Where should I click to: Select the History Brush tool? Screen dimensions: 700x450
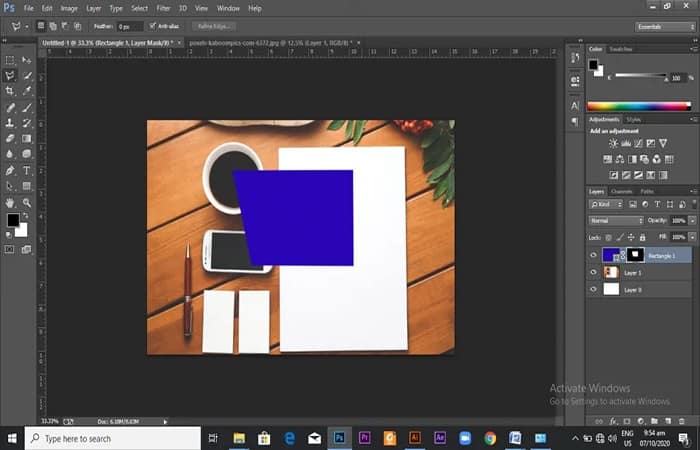[x=27, y=123]
